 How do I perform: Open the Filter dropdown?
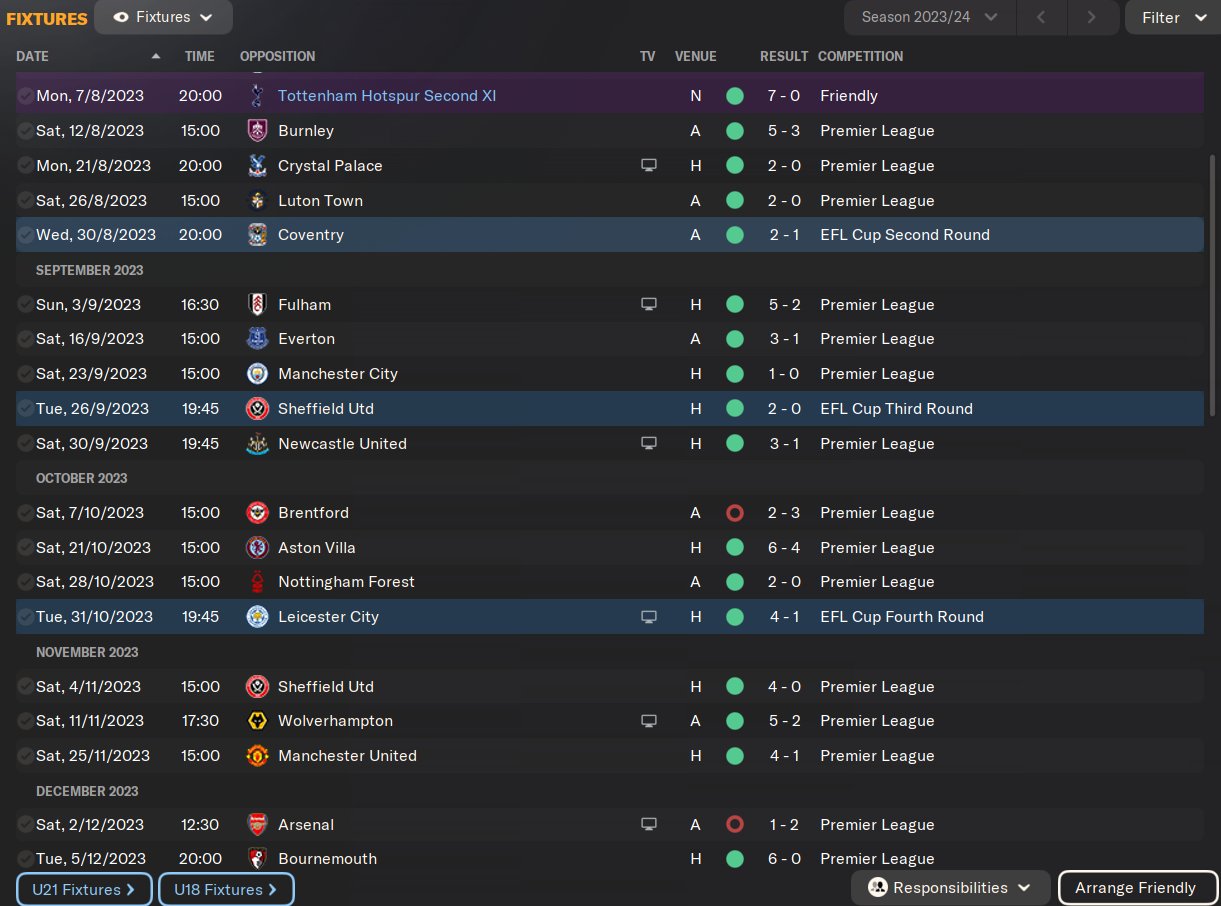coord(1172,17)
